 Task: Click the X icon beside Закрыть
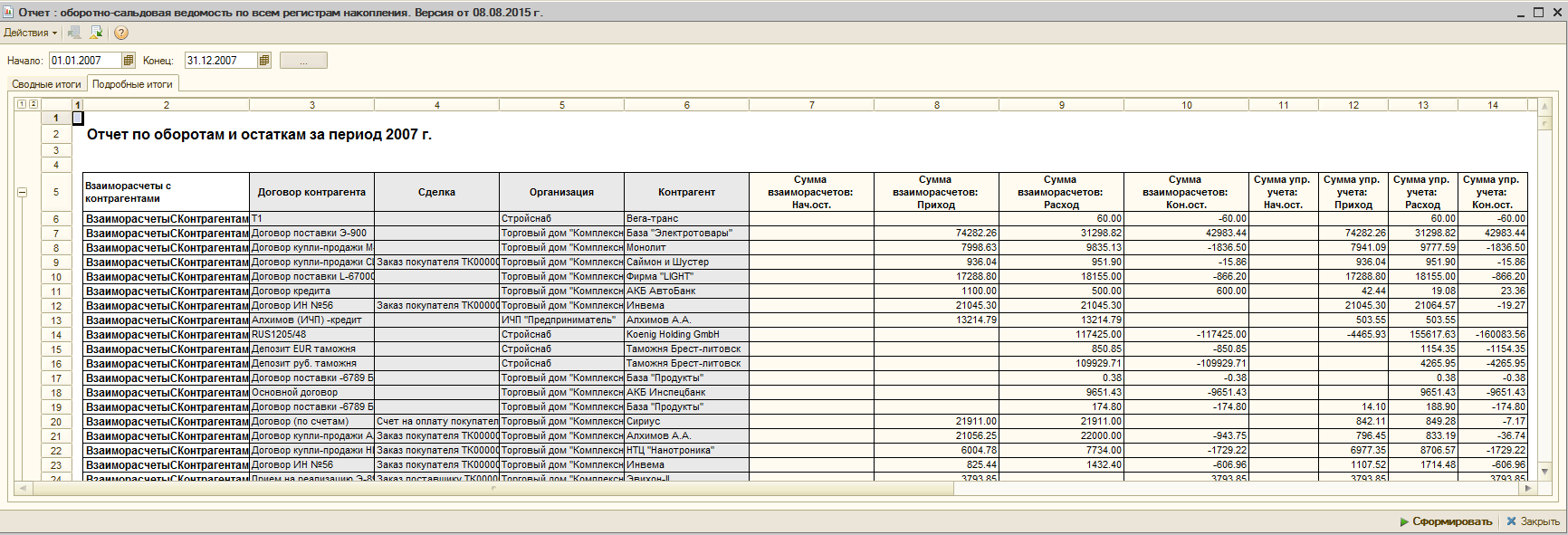point(1511,521)
